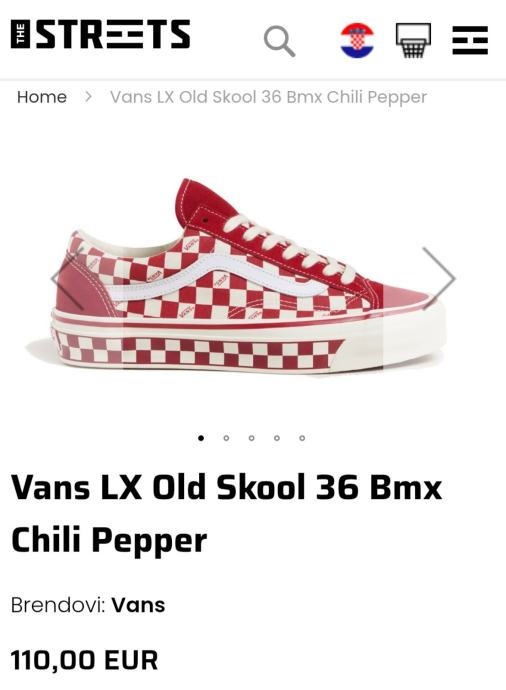Click the breadcrumb chevron separator

point(88,96)
